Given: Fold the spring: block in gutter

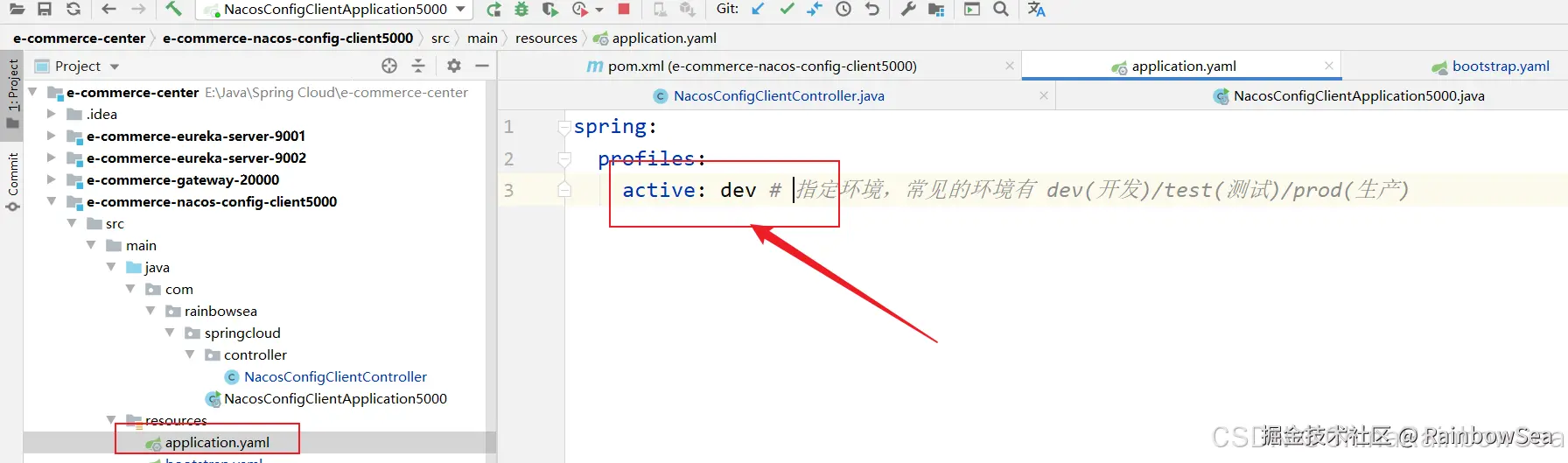Looking at the screenshot, I should point(564,128).
